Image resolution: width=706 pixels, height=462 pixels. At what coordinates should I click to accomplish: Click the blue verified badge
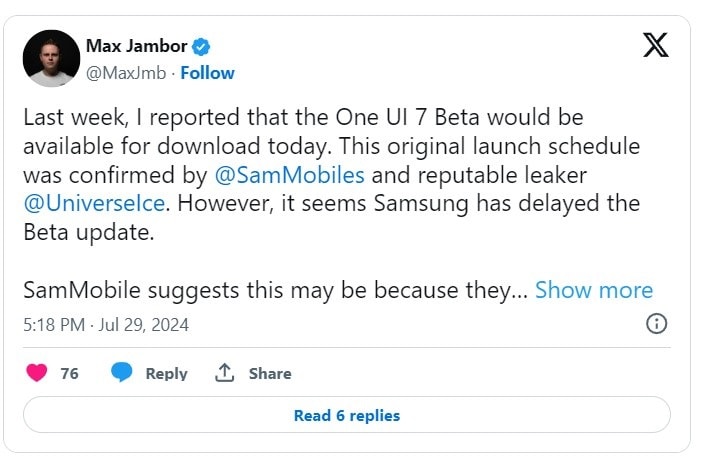point(201,46)
